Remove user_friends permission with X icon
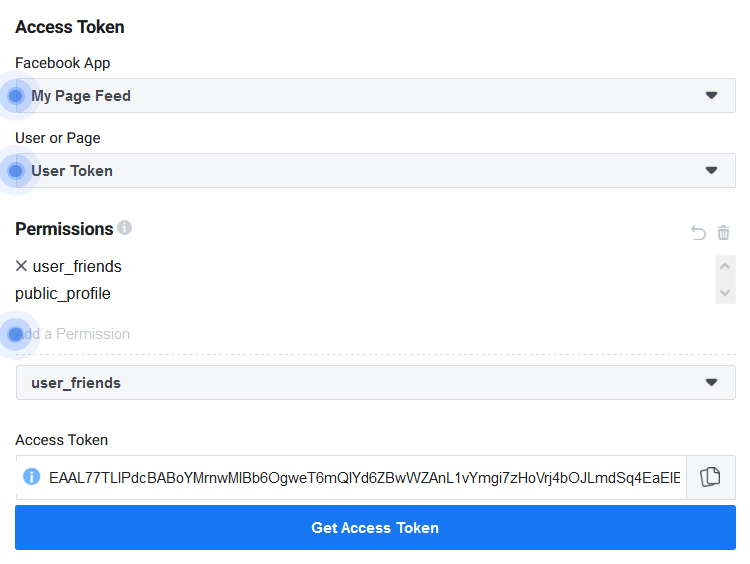The image size is (750, 564). click(x=22, y=266)
